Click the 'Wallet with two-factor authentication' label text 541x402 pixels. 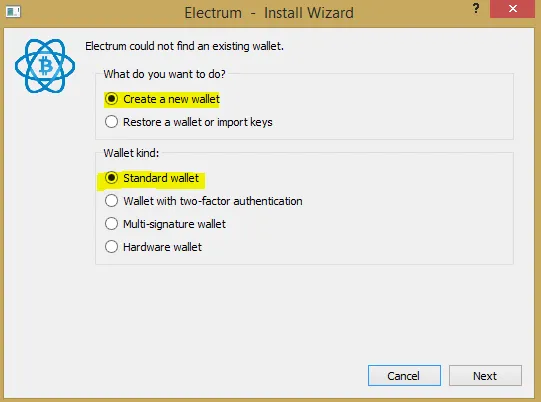pos(213,201)
